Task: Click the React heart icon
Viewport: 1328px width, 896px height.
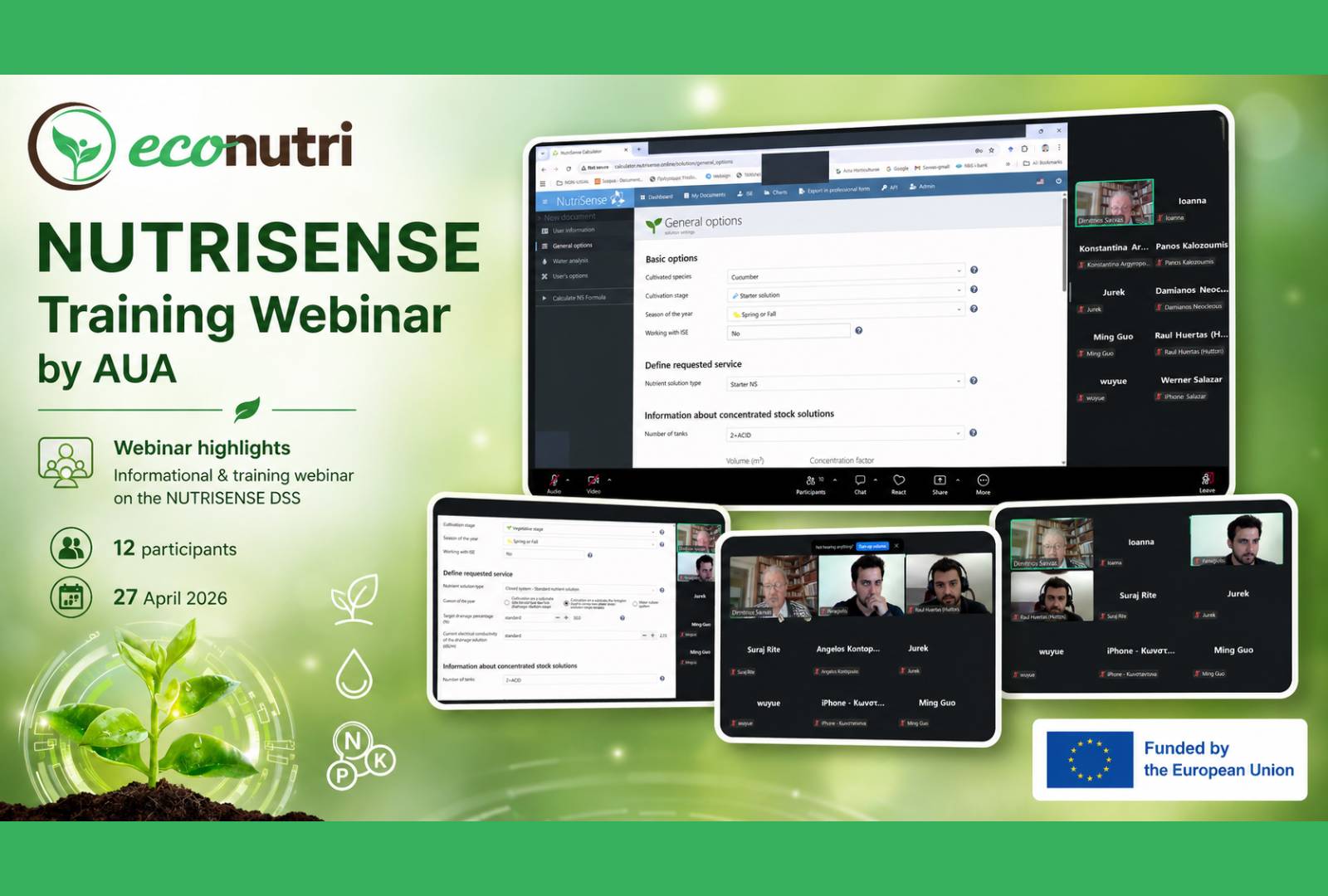Action: tap(899, 480)
